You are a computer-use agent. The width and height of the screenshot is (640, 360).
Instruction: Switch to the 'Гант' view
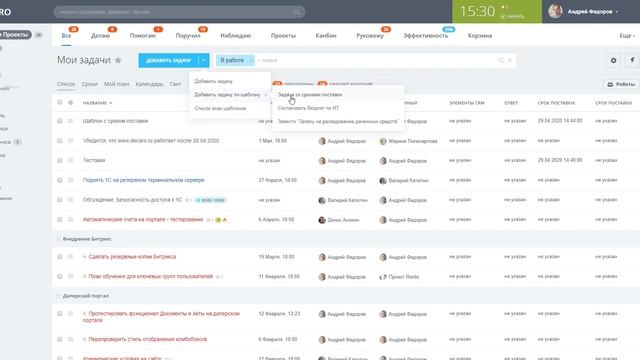(176, 84)
